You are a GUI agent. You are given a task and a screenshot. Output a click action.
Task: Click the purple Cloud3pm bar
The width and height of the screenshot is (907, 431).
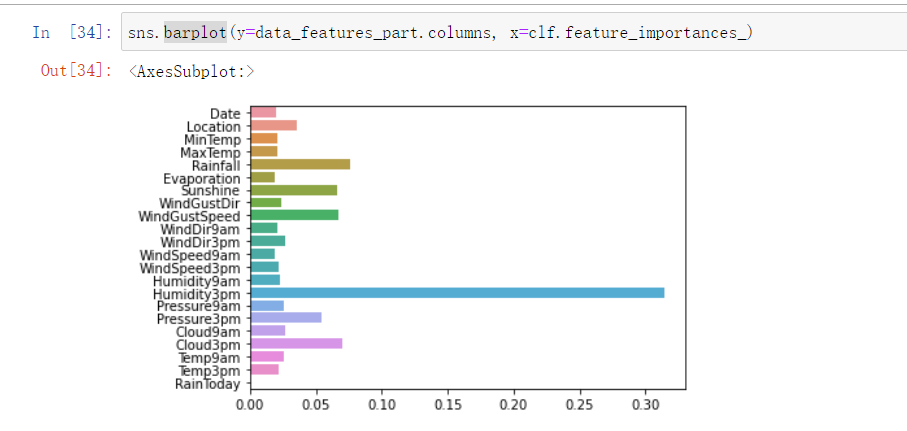295,343
